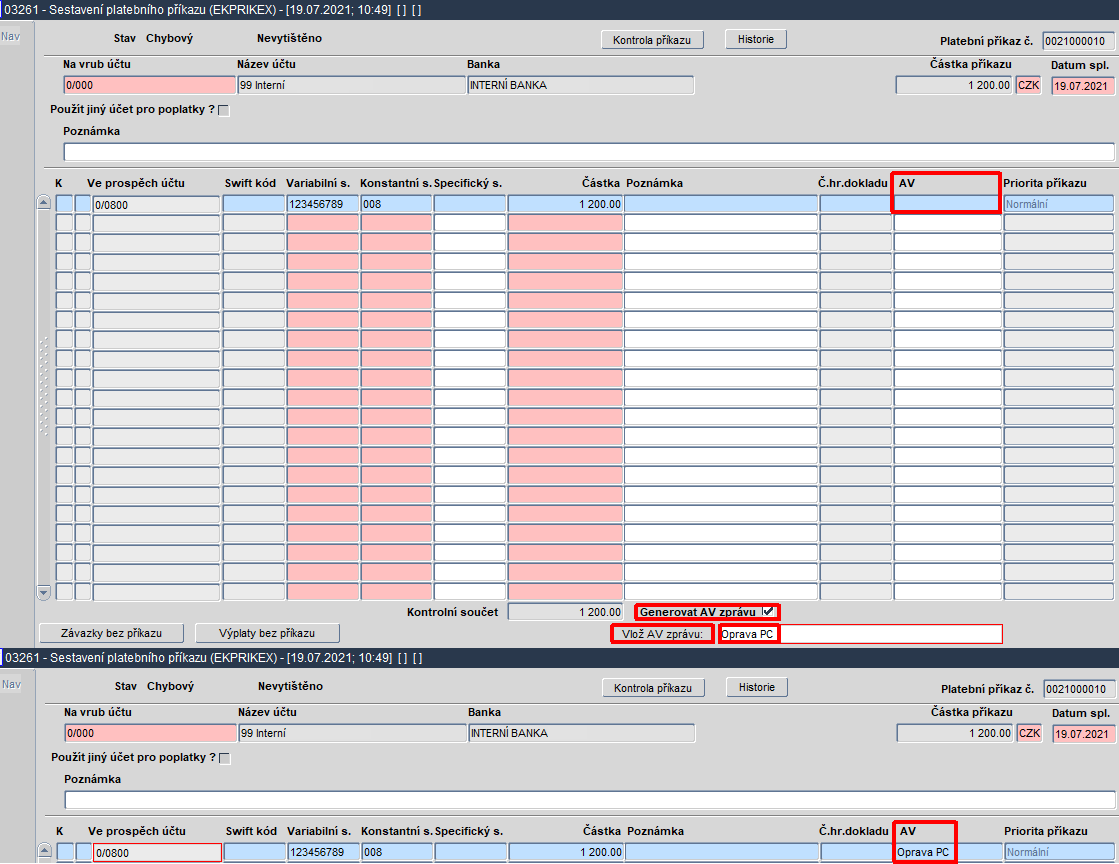Open Priorita příkazu Normální dropdown in lower grid
The height and width of the screenshot is (864, 1119).
coord(1060,852)
